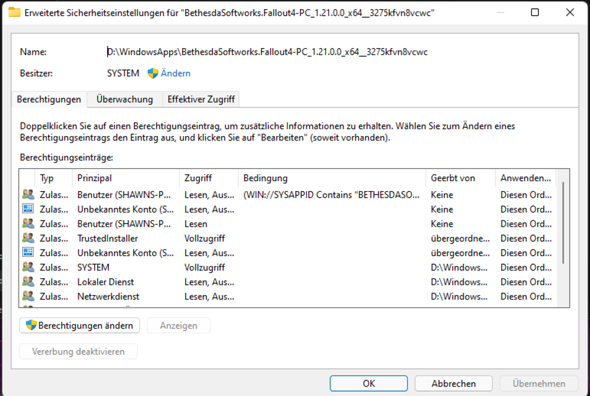Click the Name path text field
Image resolution: width=590 pixels, height=396 pixels.
(x=267, y=52)
